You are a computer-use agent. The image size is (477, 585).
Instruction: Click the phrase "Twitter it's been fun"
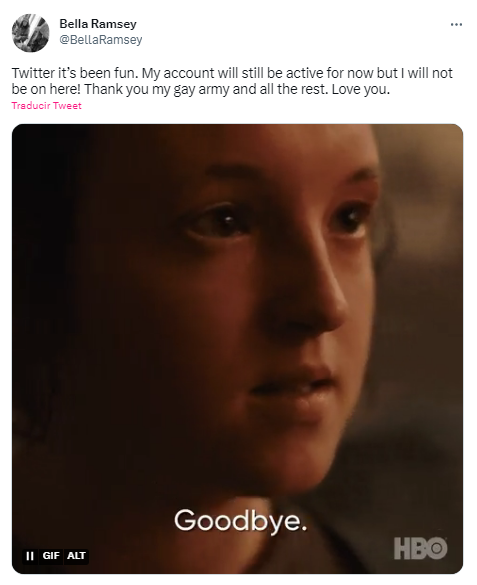coord(75,73)
